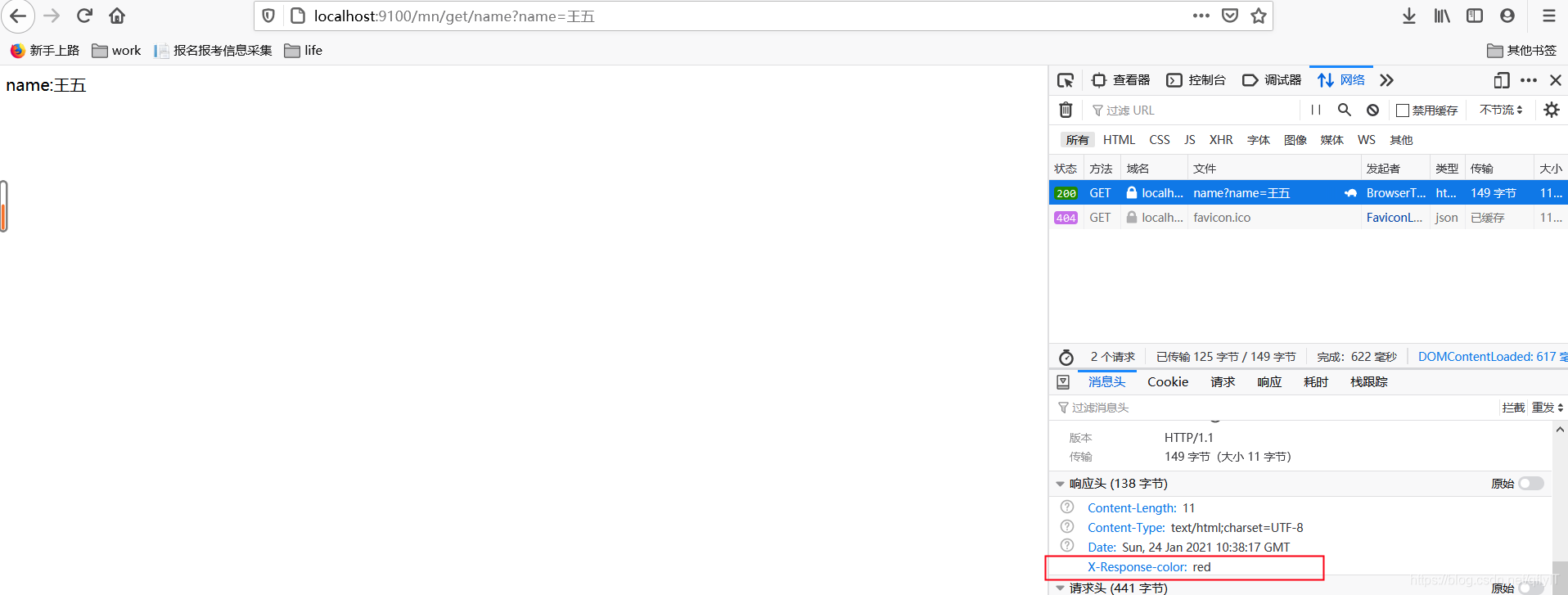Open the Library panel

point(1442,16)
